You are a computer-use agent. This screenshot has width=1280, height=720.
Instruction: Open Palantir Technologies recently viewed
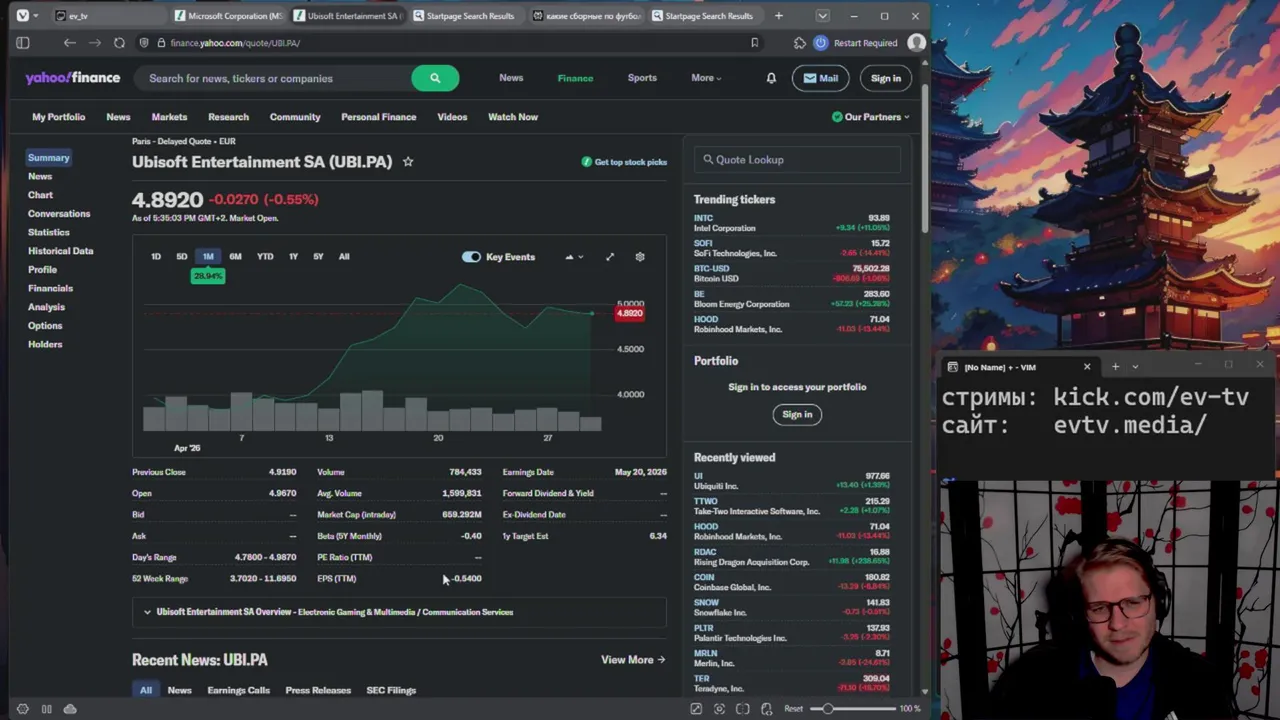coord(792,633)
